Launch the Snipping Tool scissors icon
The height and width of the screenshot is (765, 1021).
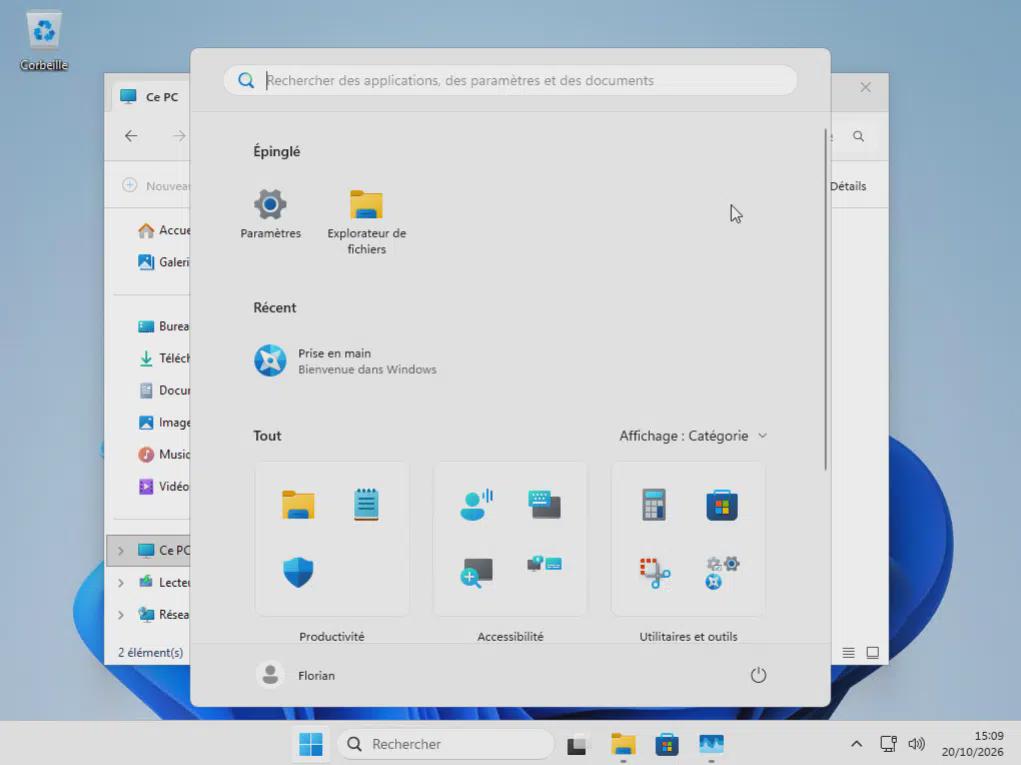pos(654,573)
